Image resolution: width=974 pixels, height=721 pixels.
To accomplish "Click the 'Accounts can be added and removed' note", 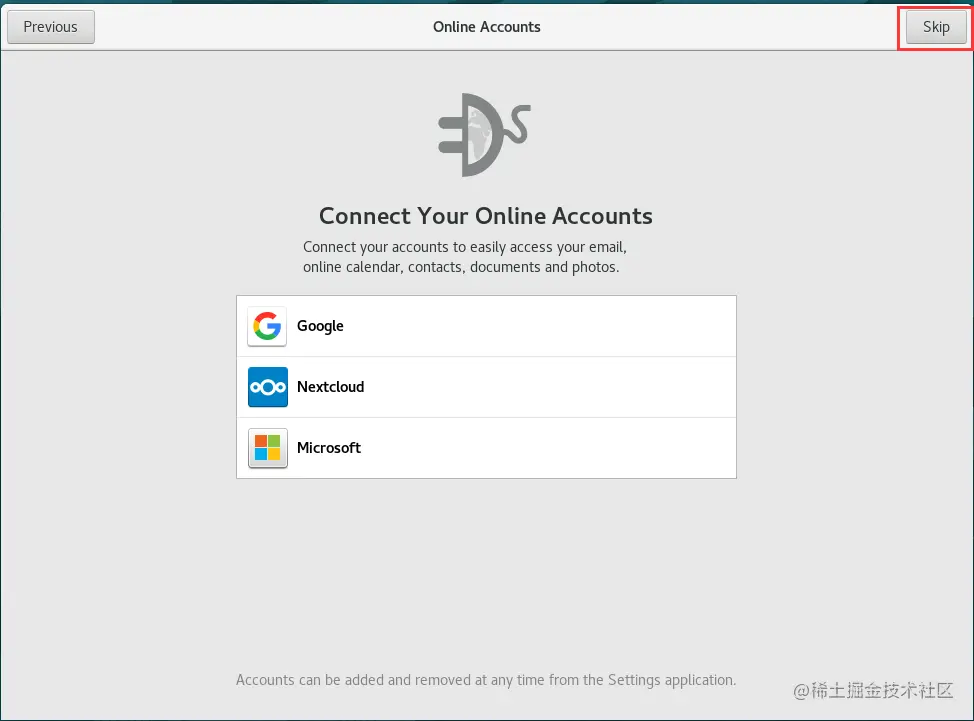I will [x=486, y=681].
